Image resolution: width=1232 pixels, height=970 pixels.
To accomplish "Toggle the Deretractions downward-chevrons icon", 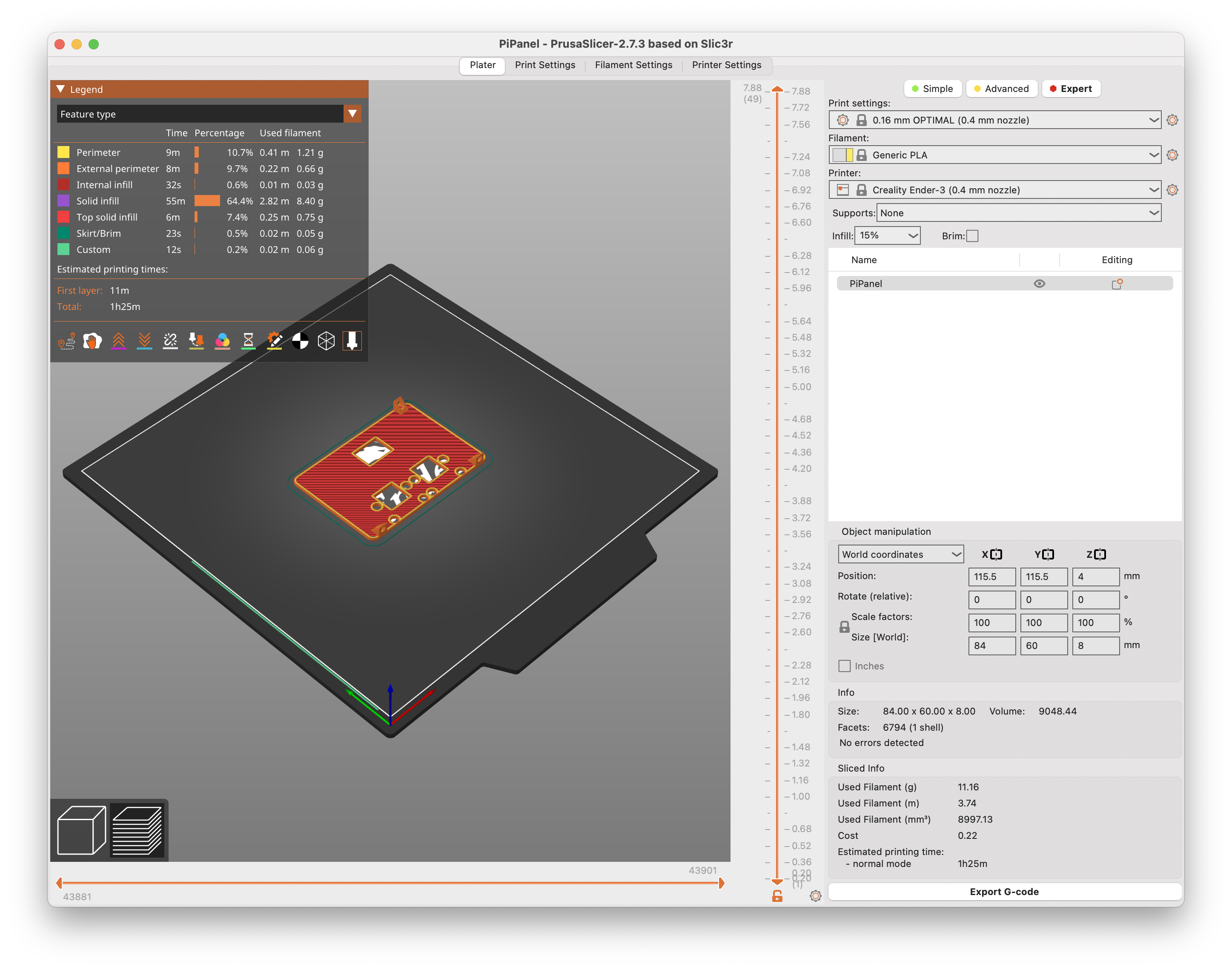I will coord(144,341).
